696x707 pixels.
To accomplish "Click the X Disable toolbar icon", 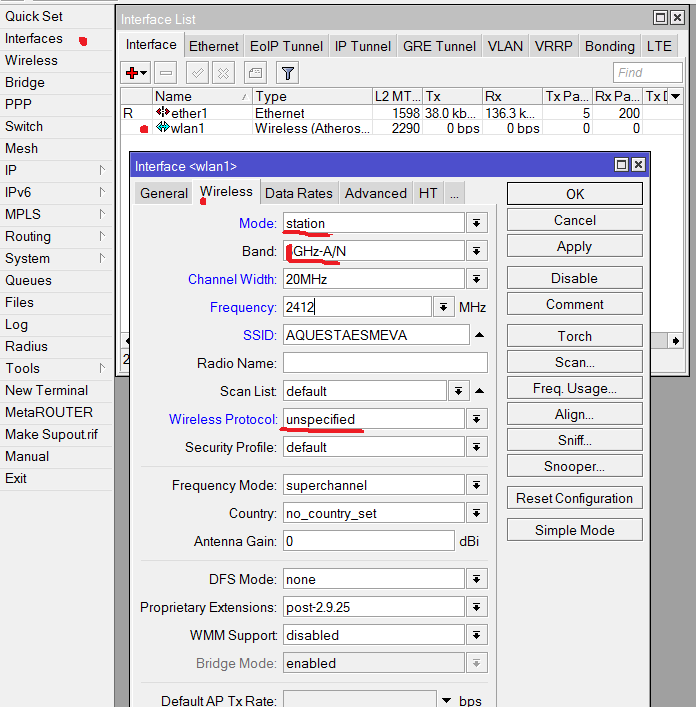I will coord(223,73).
